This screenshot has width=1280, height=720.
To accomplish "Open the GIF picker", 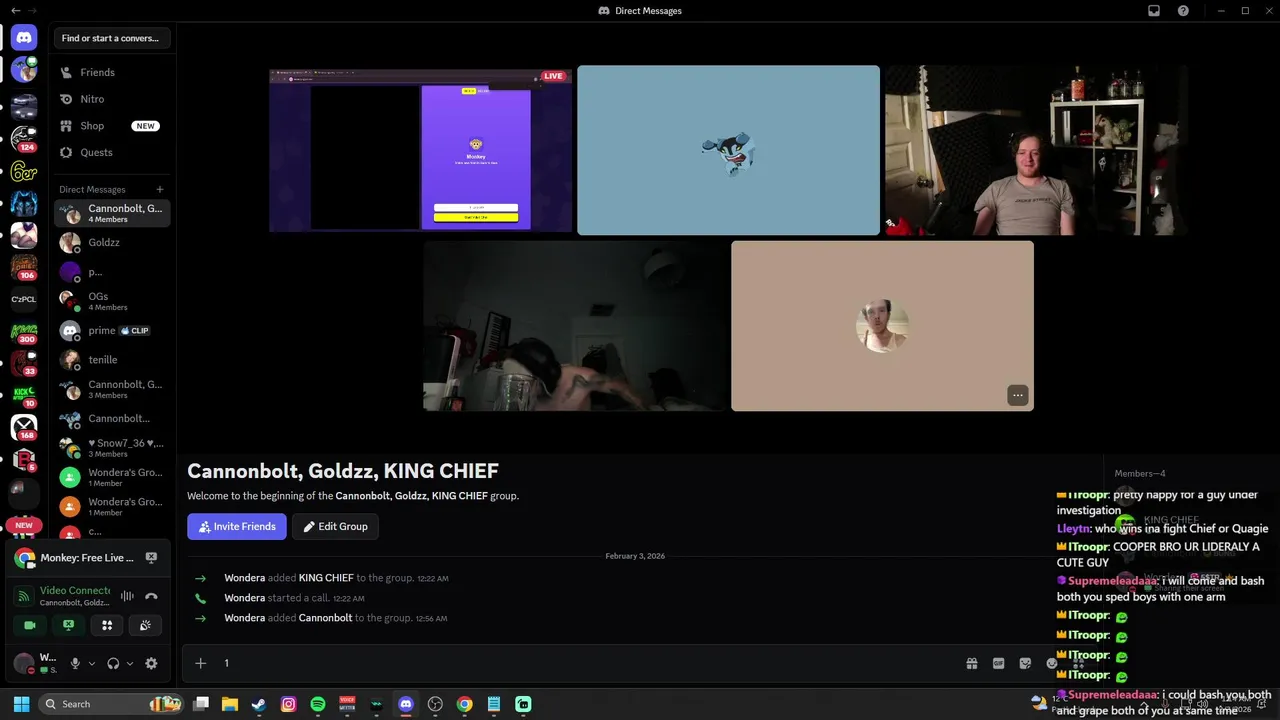I will [998, 663].
